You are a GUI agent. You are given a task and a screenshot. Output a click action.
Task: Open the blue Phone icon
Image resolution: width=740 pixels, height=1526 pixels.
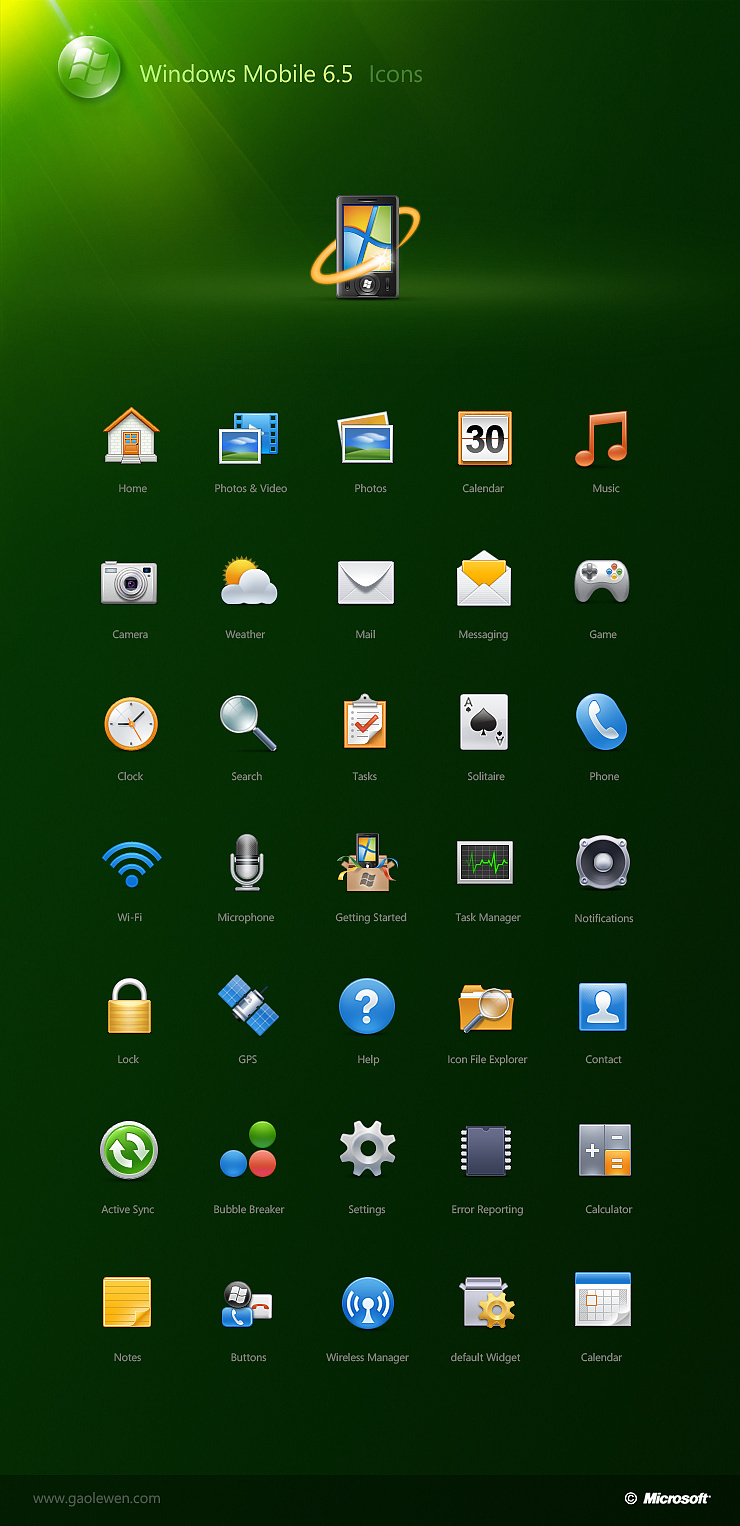tap(602, 722)
